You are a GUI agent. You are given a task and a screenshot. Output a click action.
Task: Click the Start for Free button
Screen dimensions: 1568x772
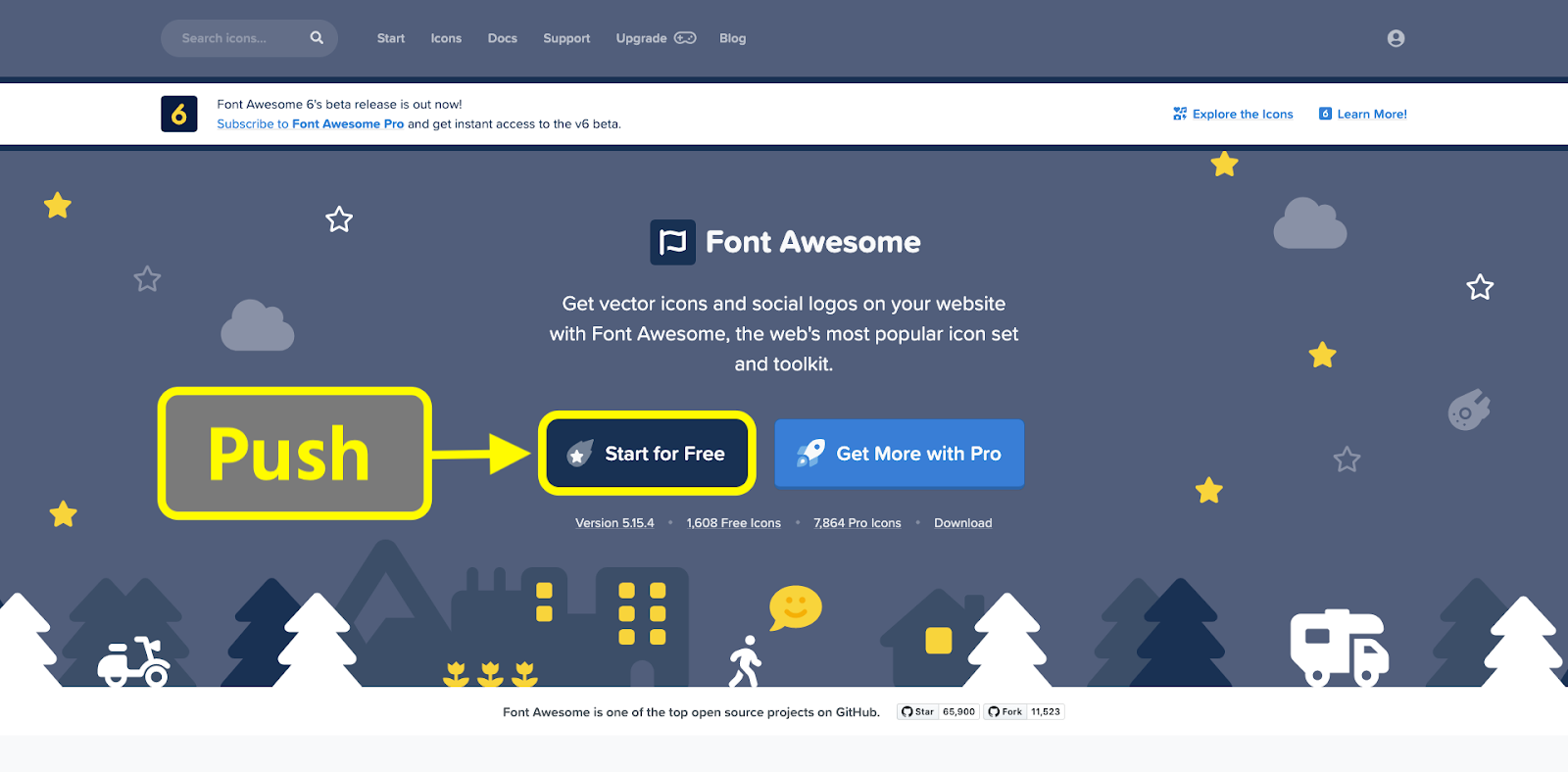pyautogui.click(x=647, y=454)
